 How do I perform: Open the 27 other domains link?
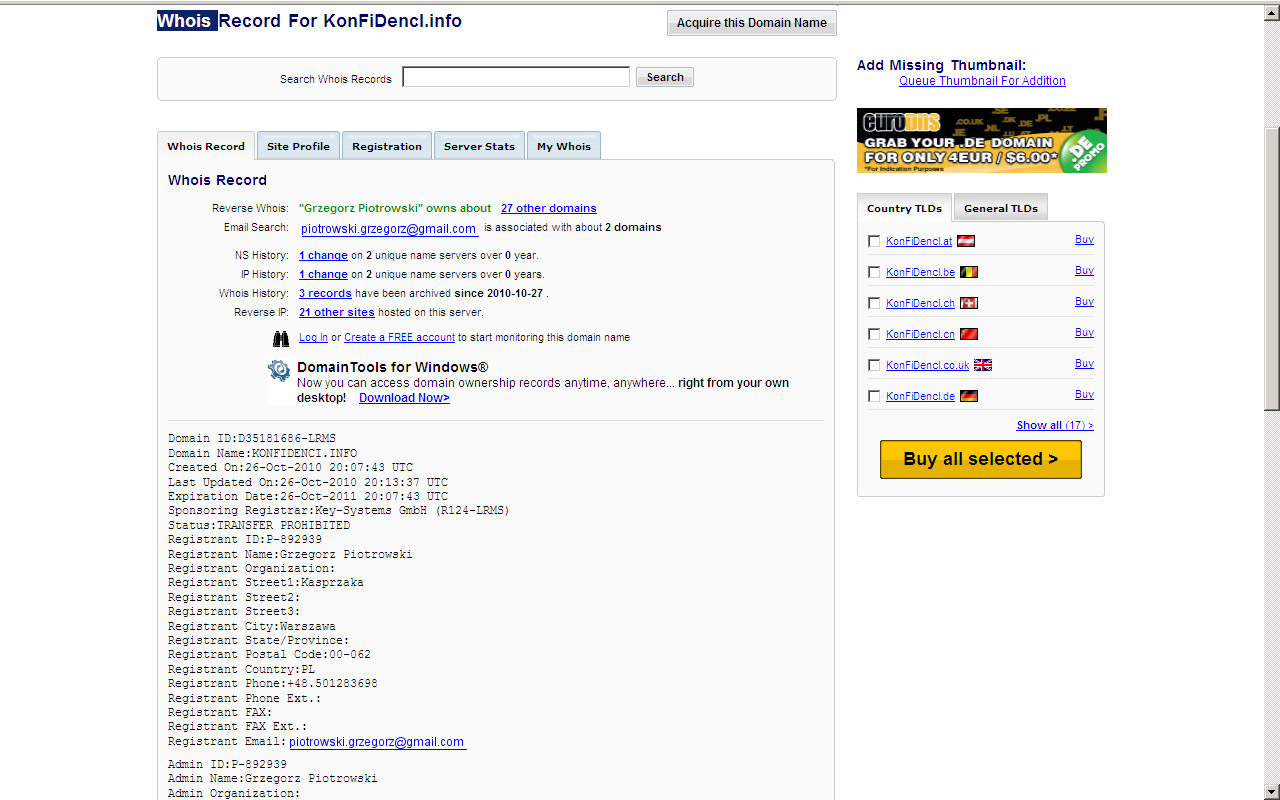(x=548, y=208)
